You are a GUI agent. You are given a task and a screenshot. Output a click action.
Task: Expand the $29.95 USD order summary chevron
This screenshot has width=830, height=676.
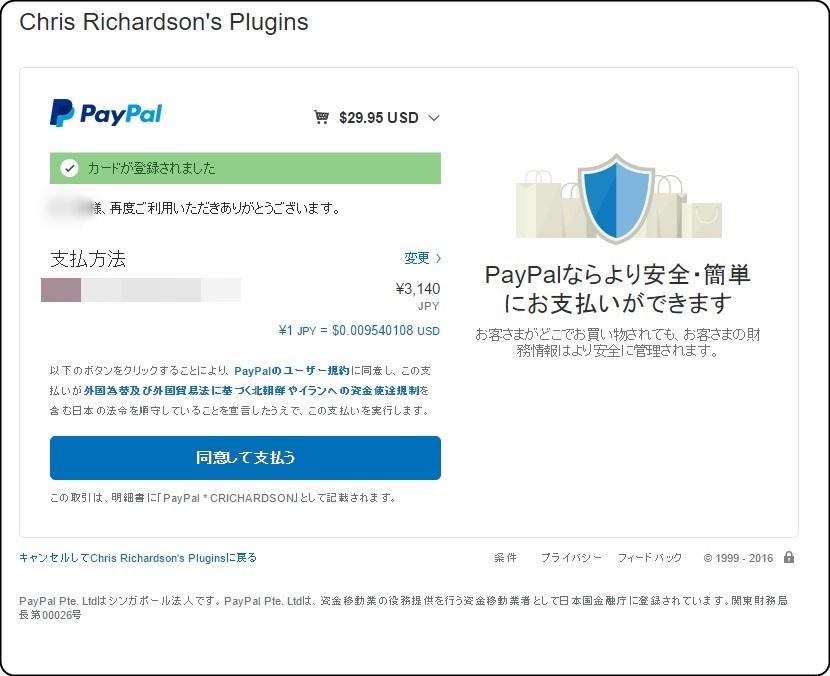(x=434, y=118)
